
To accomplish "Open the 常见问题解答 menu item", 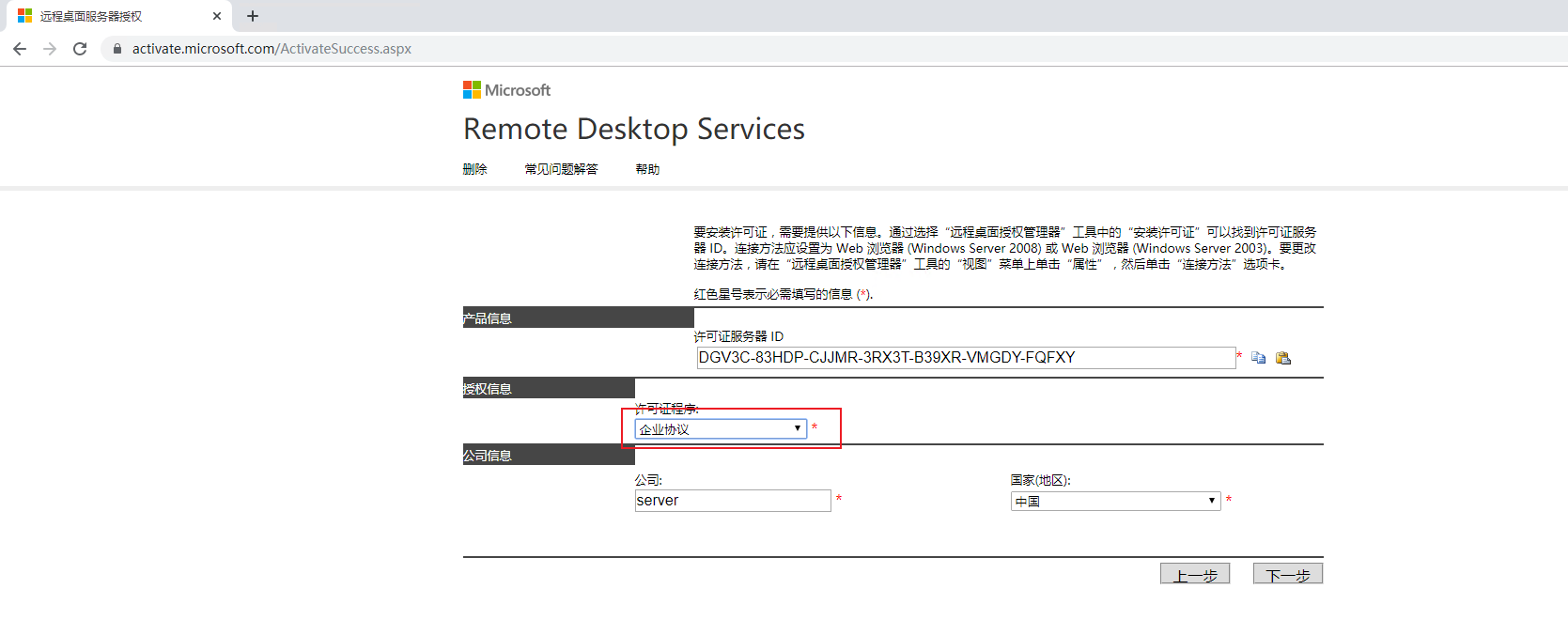I will (561, 169).
